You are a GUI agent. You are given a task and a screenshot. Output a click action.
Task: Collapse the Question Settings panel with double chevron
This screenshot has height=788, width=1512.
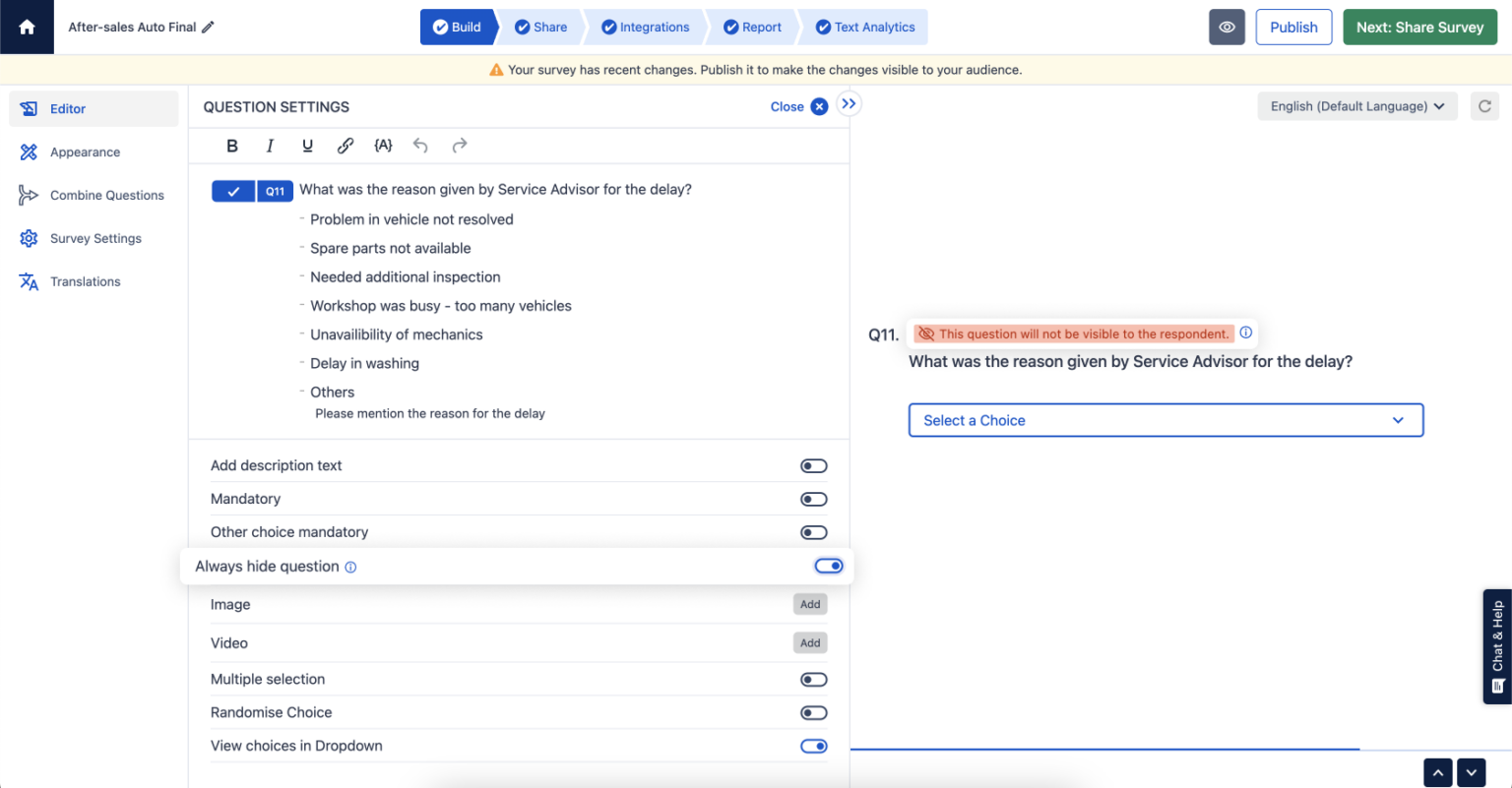[848, 102]
